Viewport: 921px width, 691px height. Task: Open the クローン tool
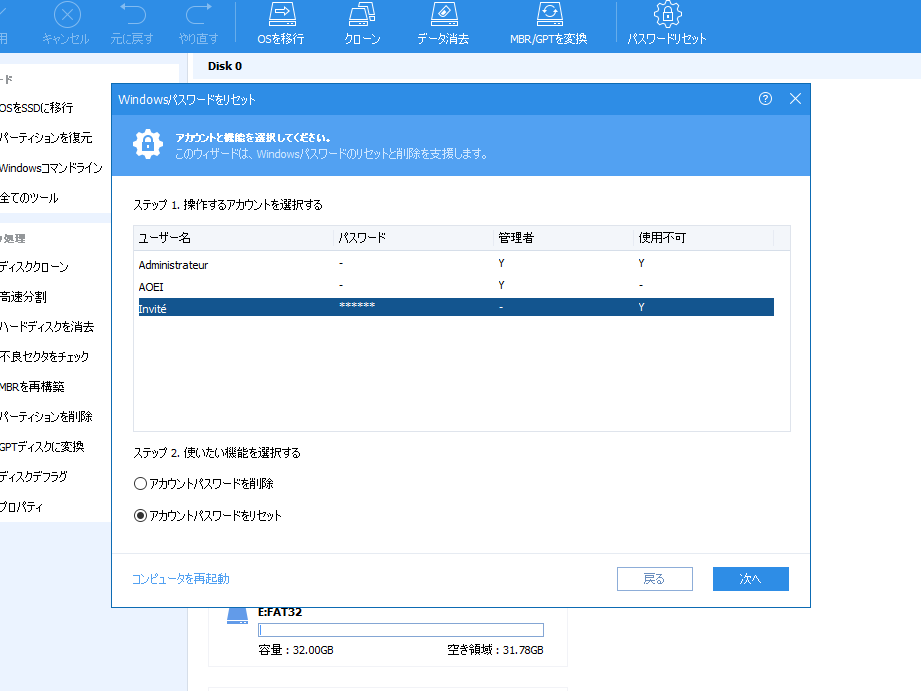click(x=362, y=15)
